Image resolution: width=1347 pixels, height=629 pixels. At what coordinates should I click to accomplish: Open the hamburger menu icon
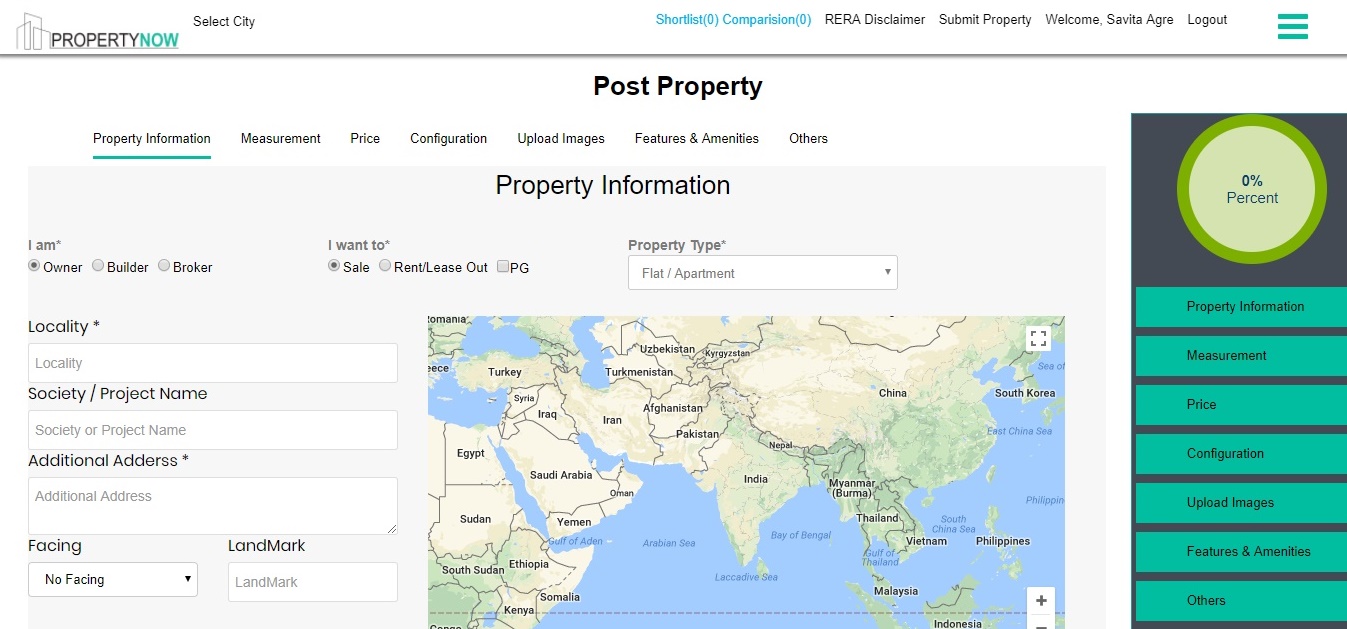point(1292,26)
